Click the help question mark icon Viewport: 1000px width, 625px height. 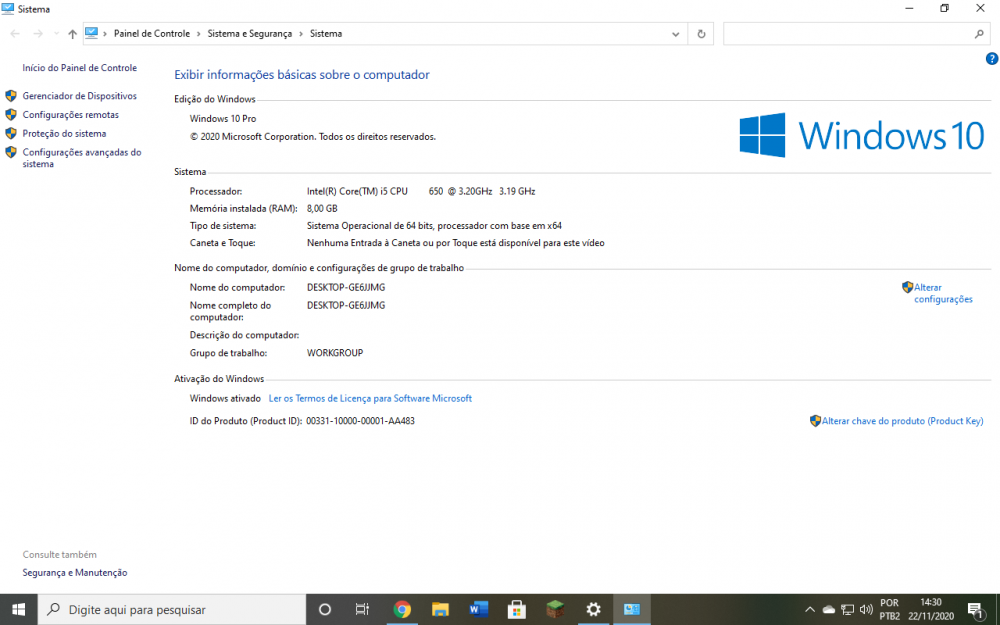pyautogui.click(x=991, y=59)
